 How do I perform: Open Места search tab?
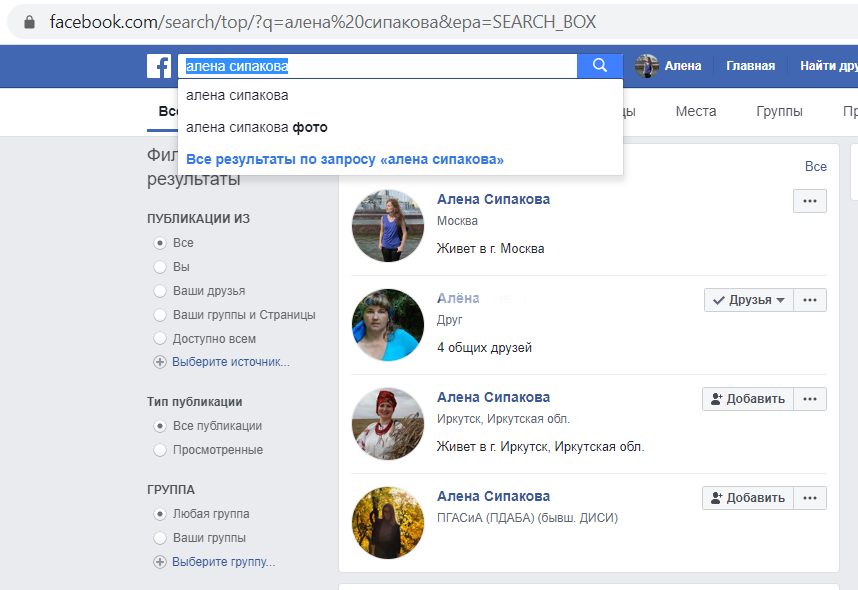coord(695,111)
